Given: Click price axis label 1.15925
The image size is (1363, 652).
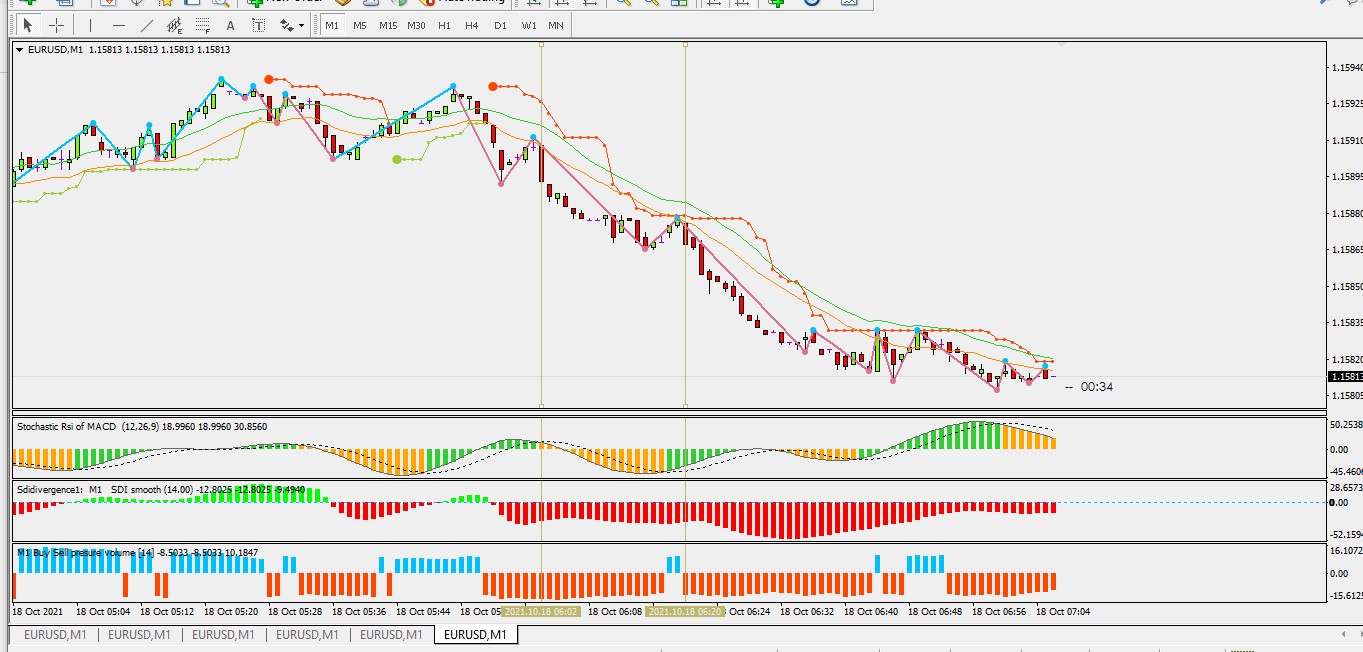Looking at the screenshot, I should tap(1347, 103).
